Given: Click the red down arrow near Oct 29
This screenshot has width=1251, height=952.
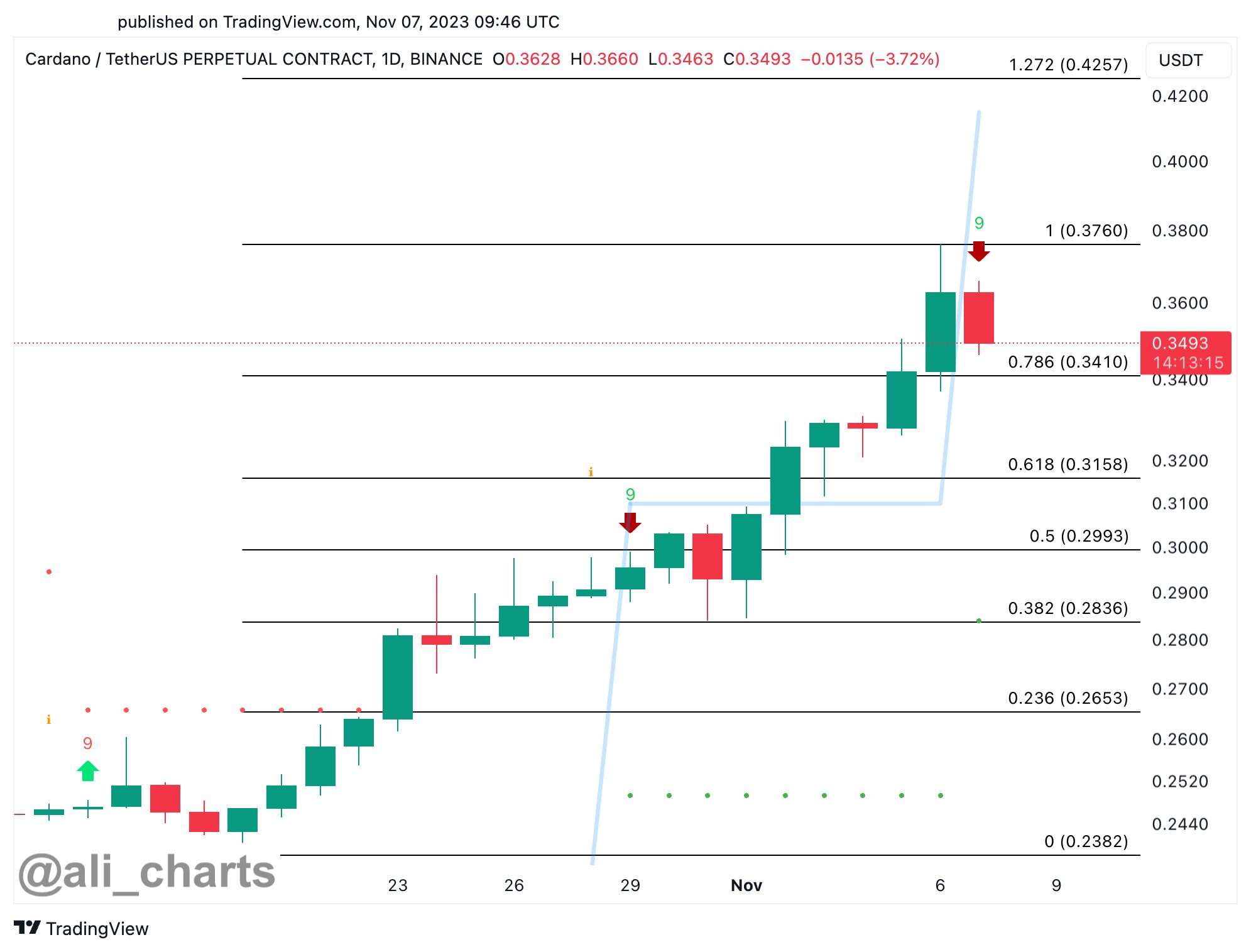Looking at the screenshot, I should (x=630, y=523).
